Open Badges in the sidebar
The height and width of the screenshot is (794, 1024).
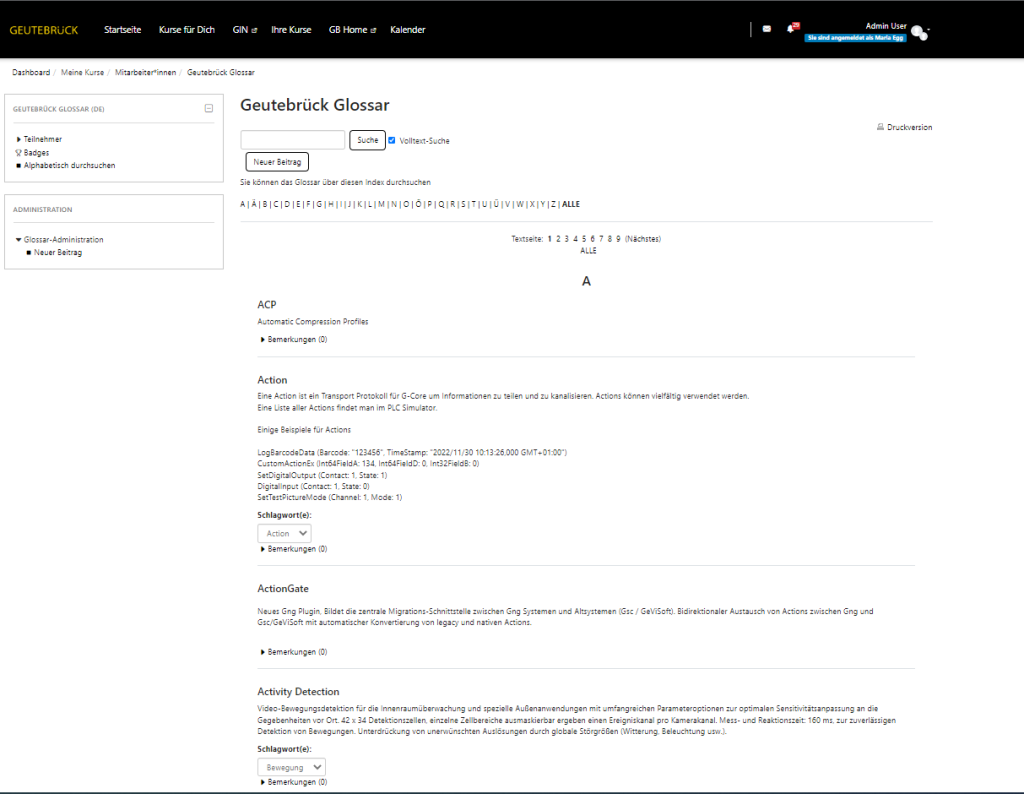pyautogui.click(x=37, y=153)
